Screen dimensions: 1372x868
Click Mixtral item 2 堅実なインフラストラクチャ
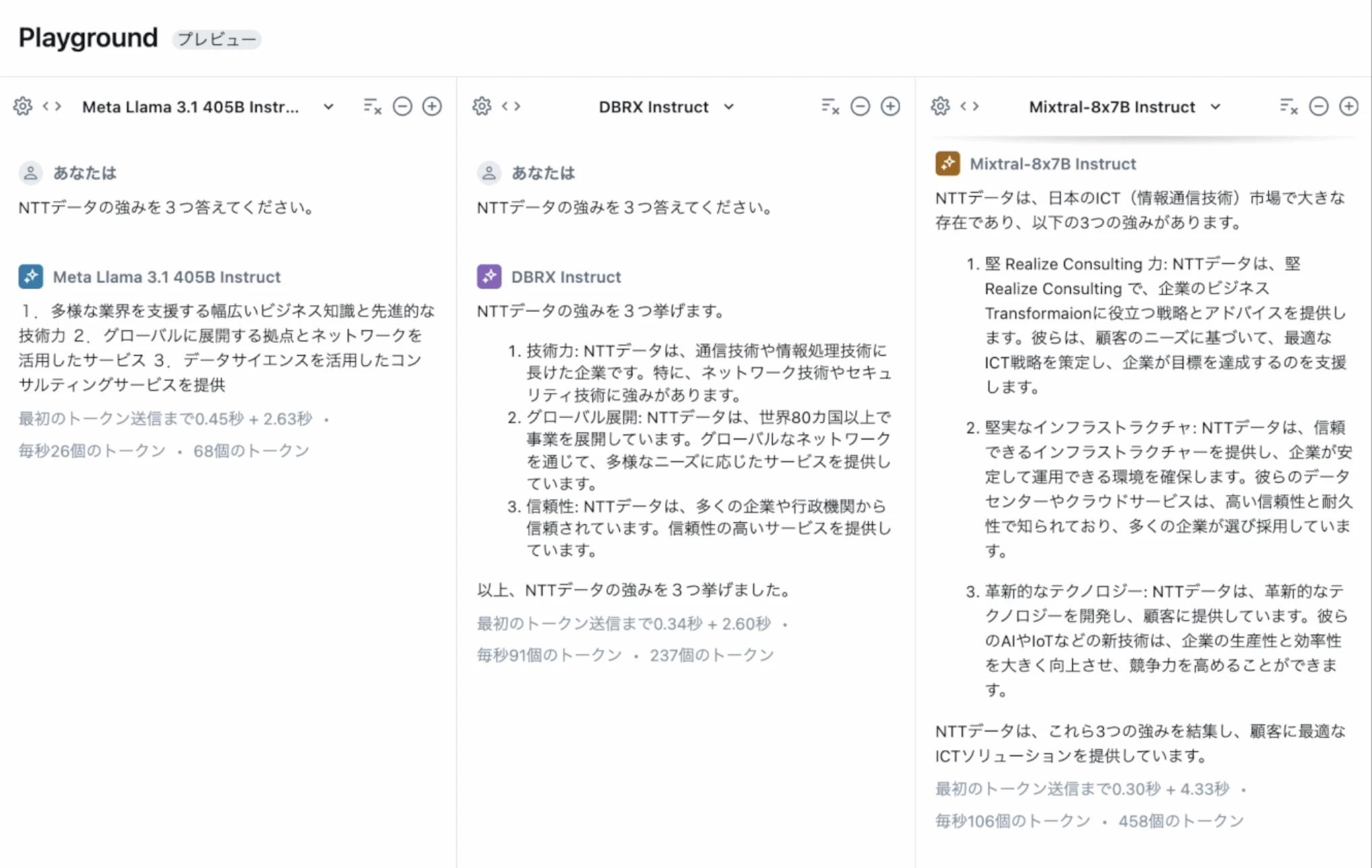click(x=1169, y=489)
